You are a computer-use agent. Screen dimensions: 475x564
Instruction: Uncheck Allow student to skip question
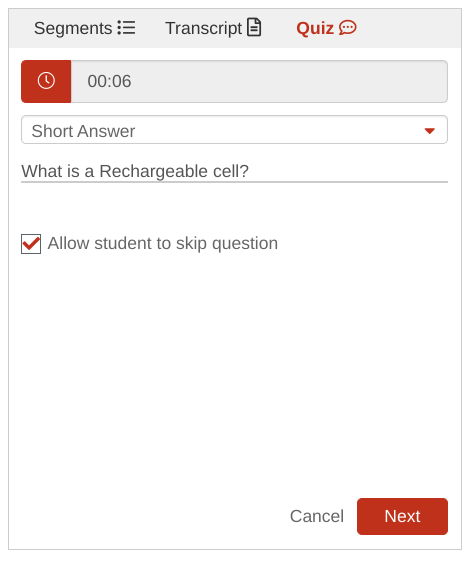[31, 244]
